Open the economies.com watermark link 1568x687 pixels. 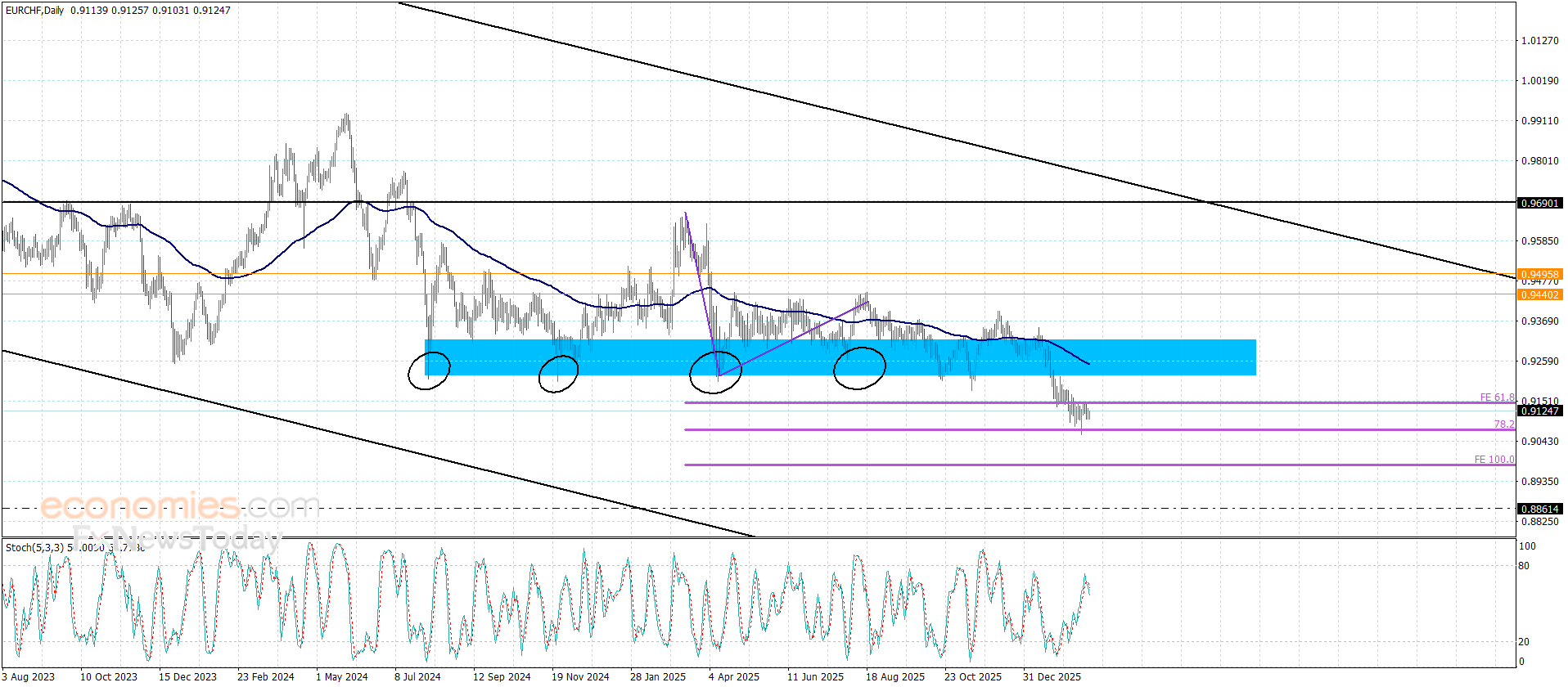[x=180, y=506]
